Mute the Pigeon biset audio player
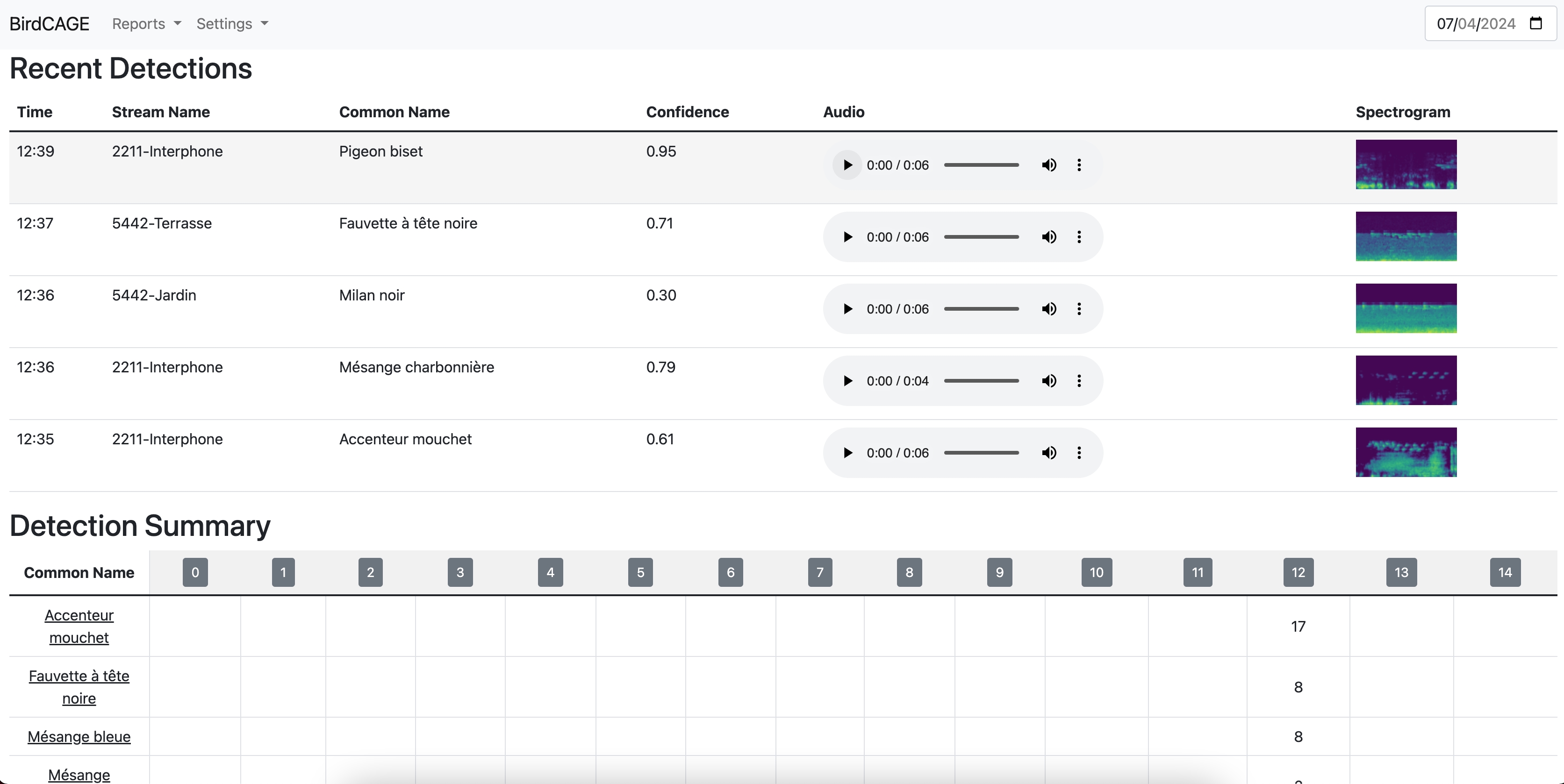The width and height of the screenshot is (1564, 784). (1048, 165)
